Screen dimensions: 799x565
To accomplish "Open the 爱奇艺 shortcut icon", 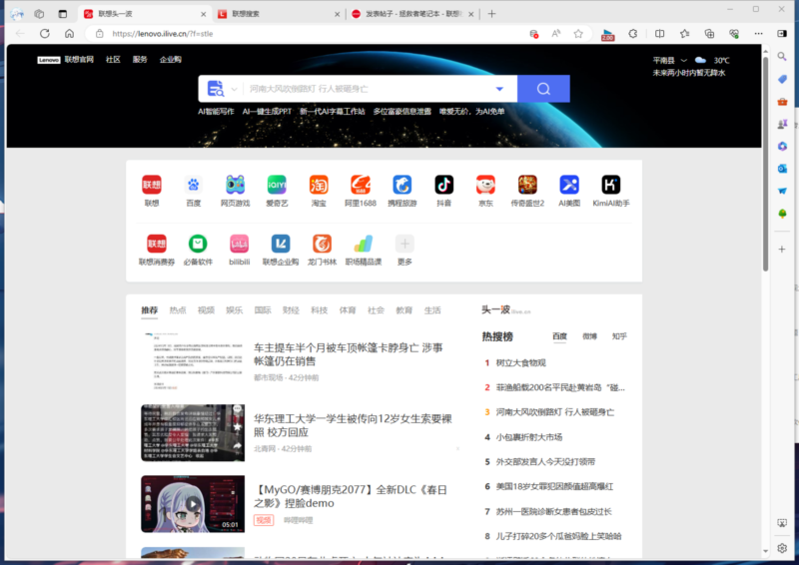I will pos(277,185).
